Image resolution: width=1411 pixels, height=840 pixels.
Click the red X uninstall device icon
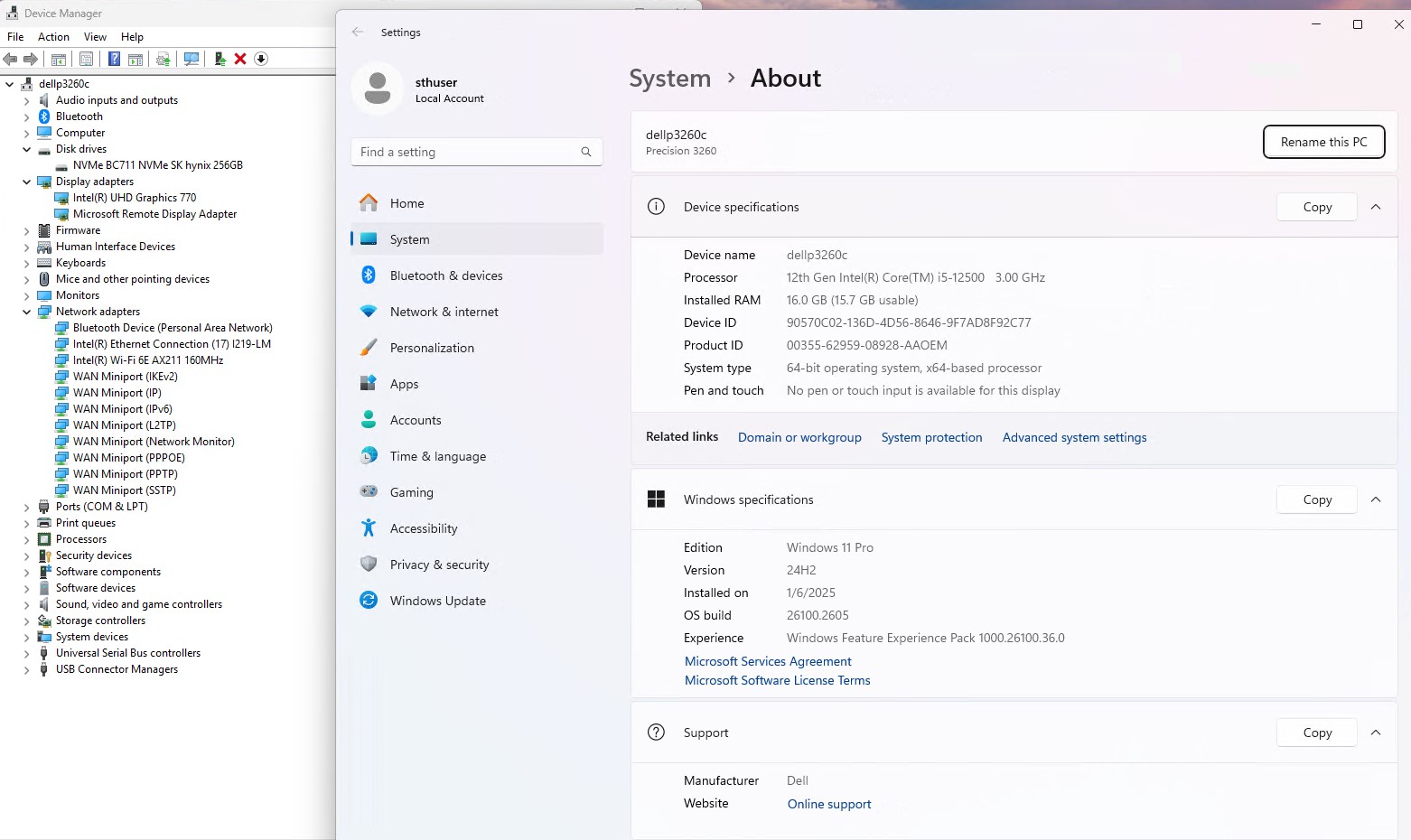pyautogui.click(x=240, y=59)
